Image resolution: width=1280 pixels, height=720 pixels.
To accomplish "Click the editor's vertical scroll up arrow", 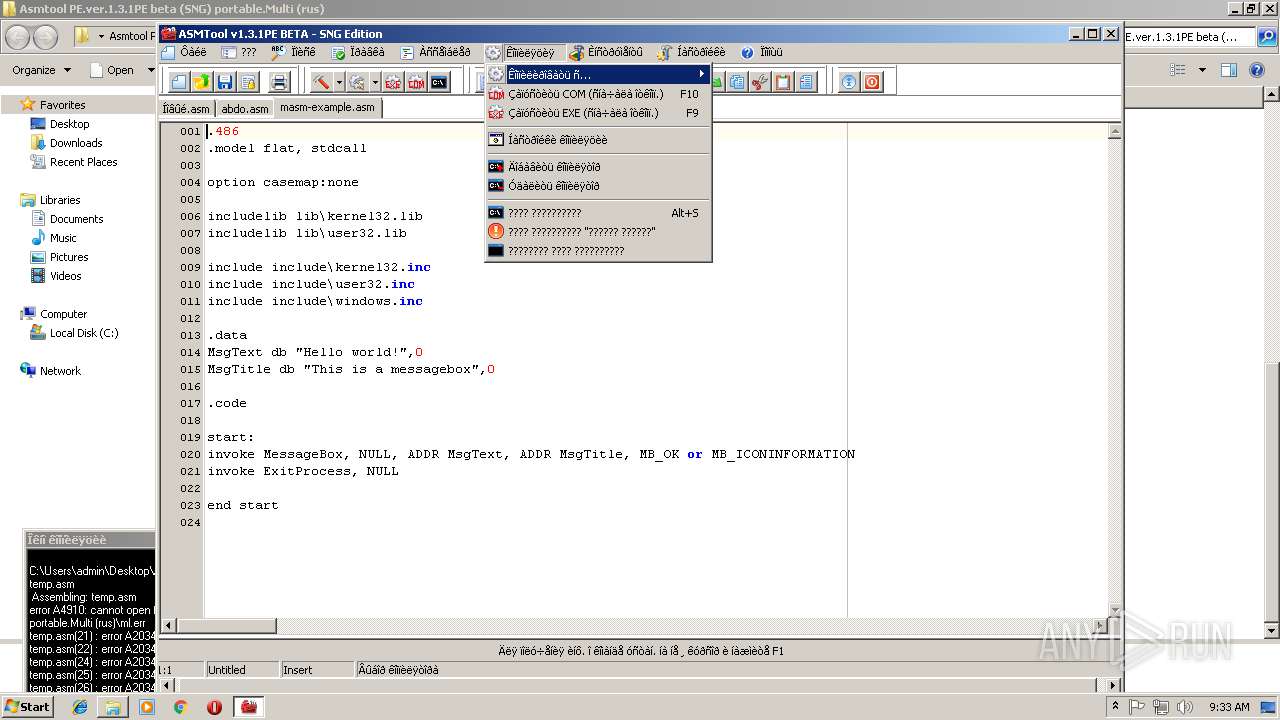I will pos(1113,131).
